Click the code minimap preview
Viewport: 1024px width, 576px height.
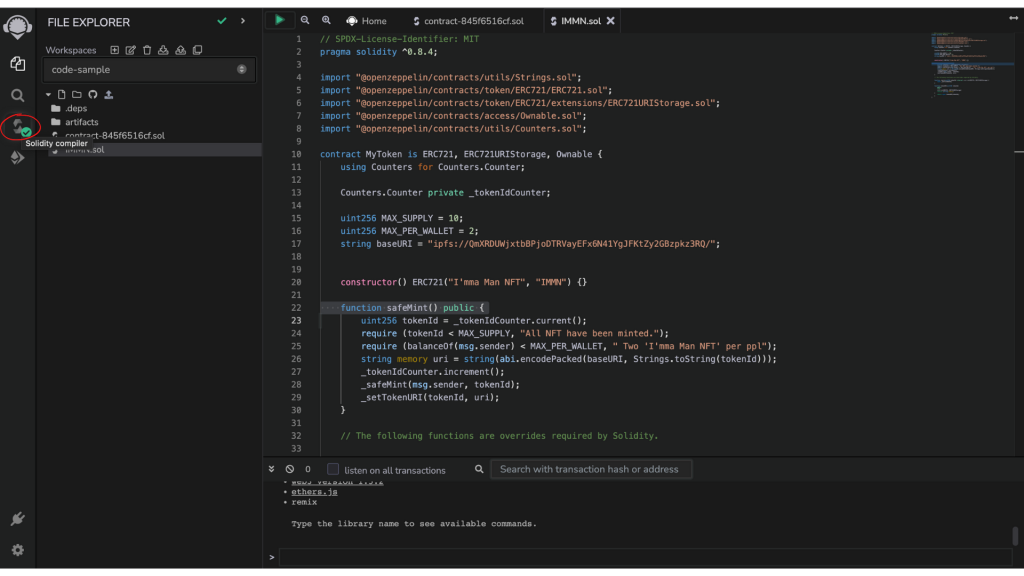click(x=970, y=65)
